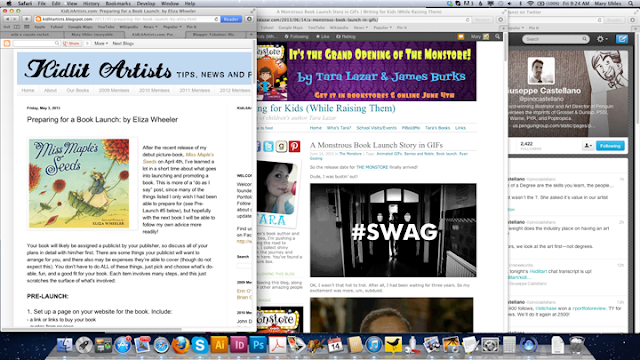The width and height of the screenshot is (640, 360).
Task: Toggle the Following button in the WordPress admin bar
Action: [x=297, y=37]
